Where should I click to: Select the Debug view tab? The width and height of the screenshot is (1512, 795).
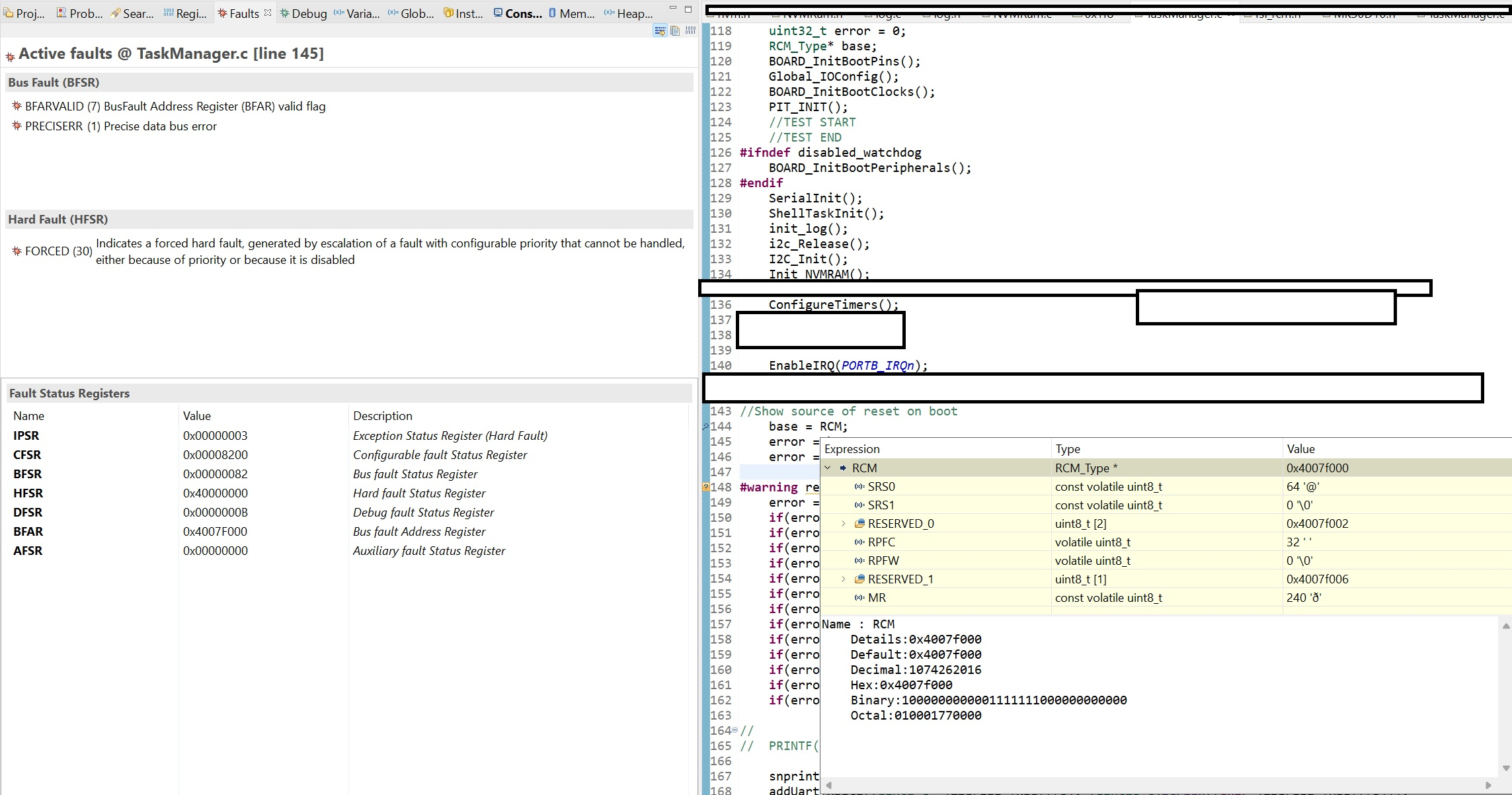303,13
